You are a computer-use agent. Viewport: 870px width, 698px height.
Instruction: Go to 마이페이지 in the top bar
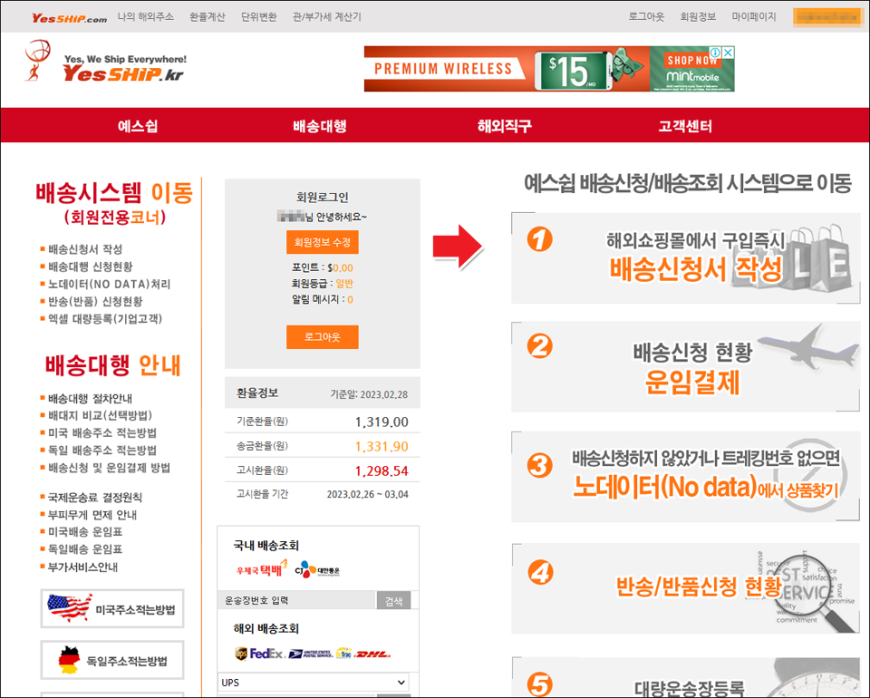point(754,17)
